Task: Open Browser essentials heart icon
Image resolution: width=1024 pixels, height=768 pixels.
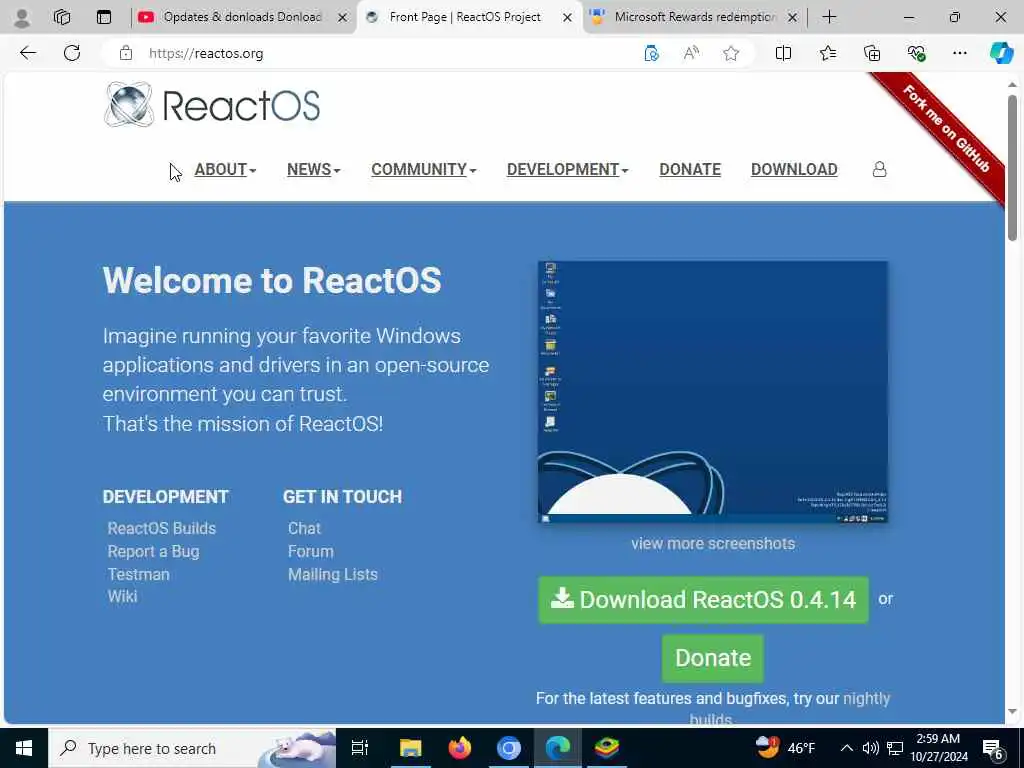Action: click(916, 53)
